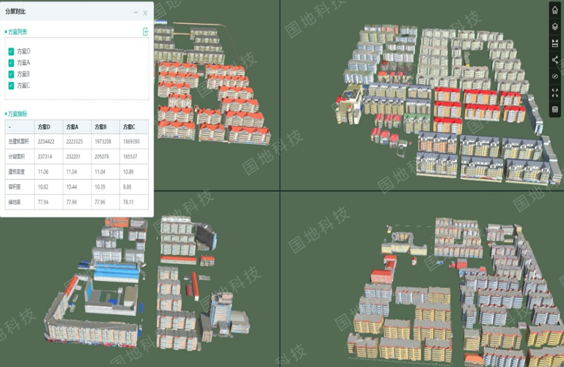Uncheck the 方案D checkbox
Screen dimensions: 564x367
pyautogui.click(x=11, y=51)
